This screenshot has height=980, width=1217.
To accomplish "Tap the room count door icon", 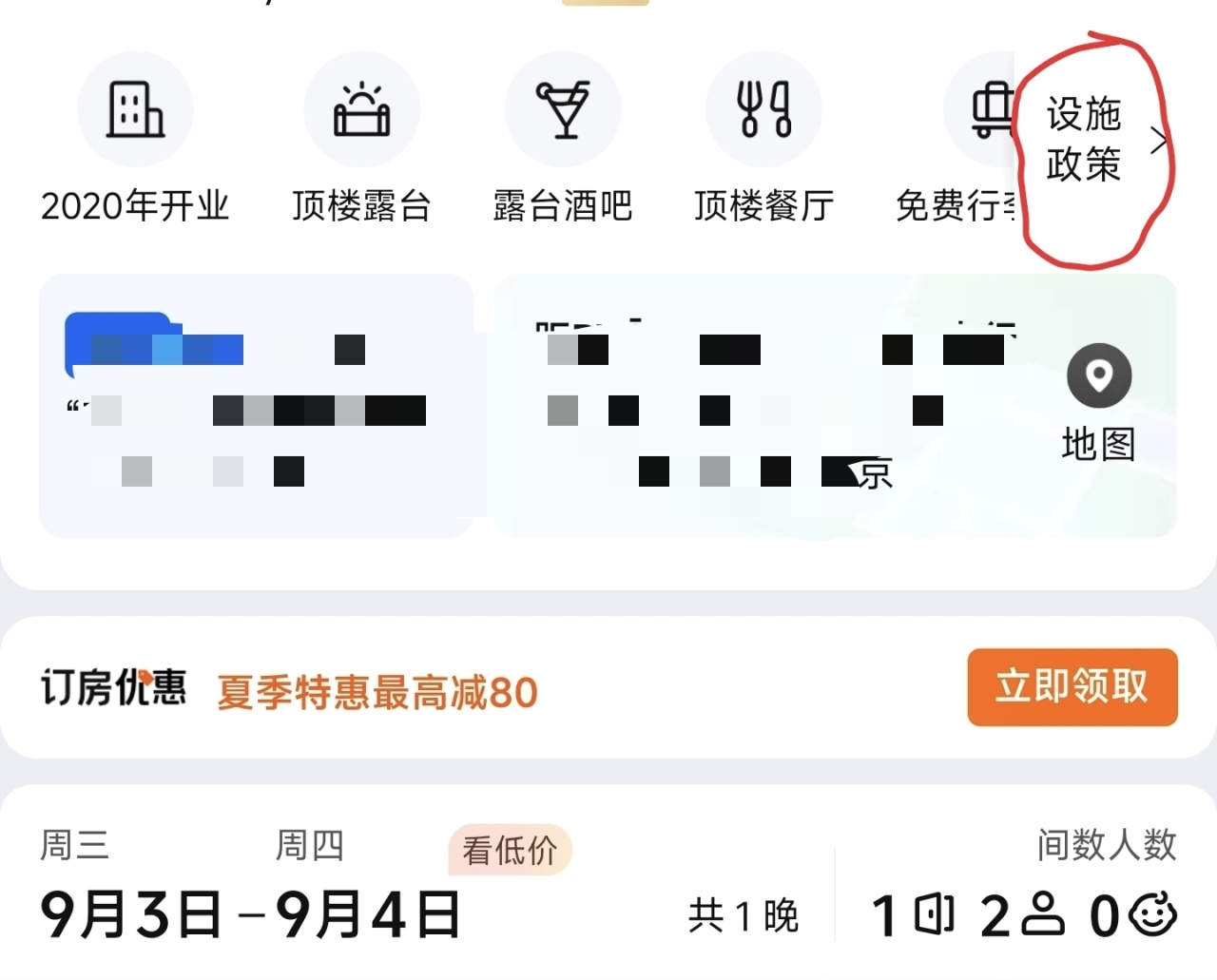I will 934,914.
